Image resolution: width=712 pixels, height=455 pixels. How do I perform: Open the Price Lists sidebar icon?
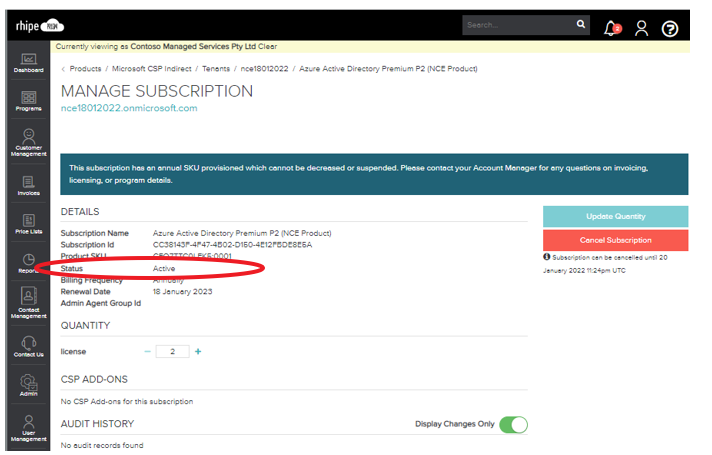(x=29, y=224)
